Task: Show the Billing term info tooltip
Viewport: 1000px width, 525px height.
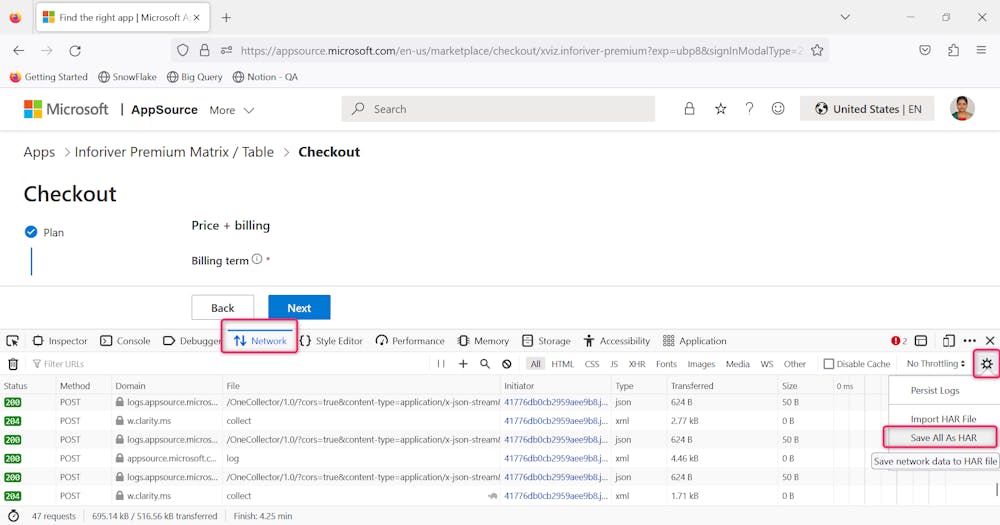Action: pos(257,259)
